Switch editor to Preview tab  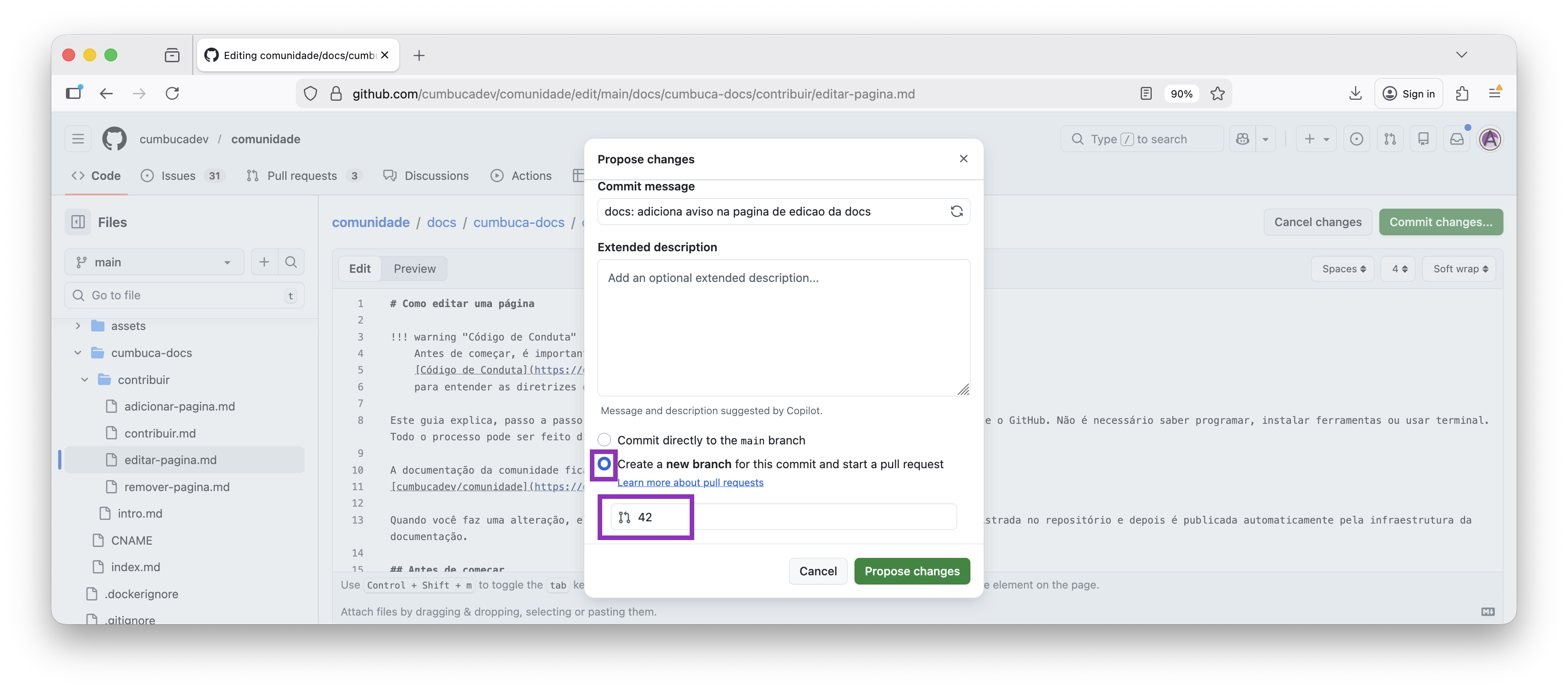(414, 269)
